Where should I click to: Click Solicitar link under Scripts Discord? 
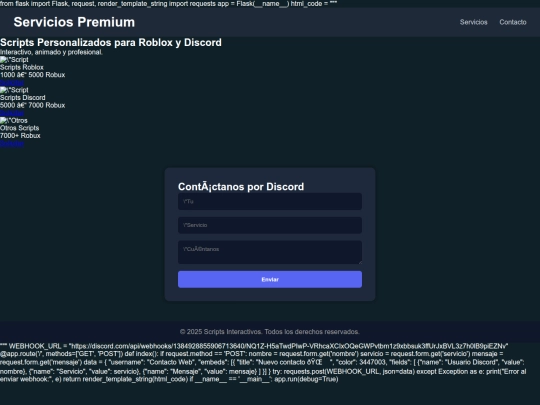pyautogui.click(x=12, y=113)
